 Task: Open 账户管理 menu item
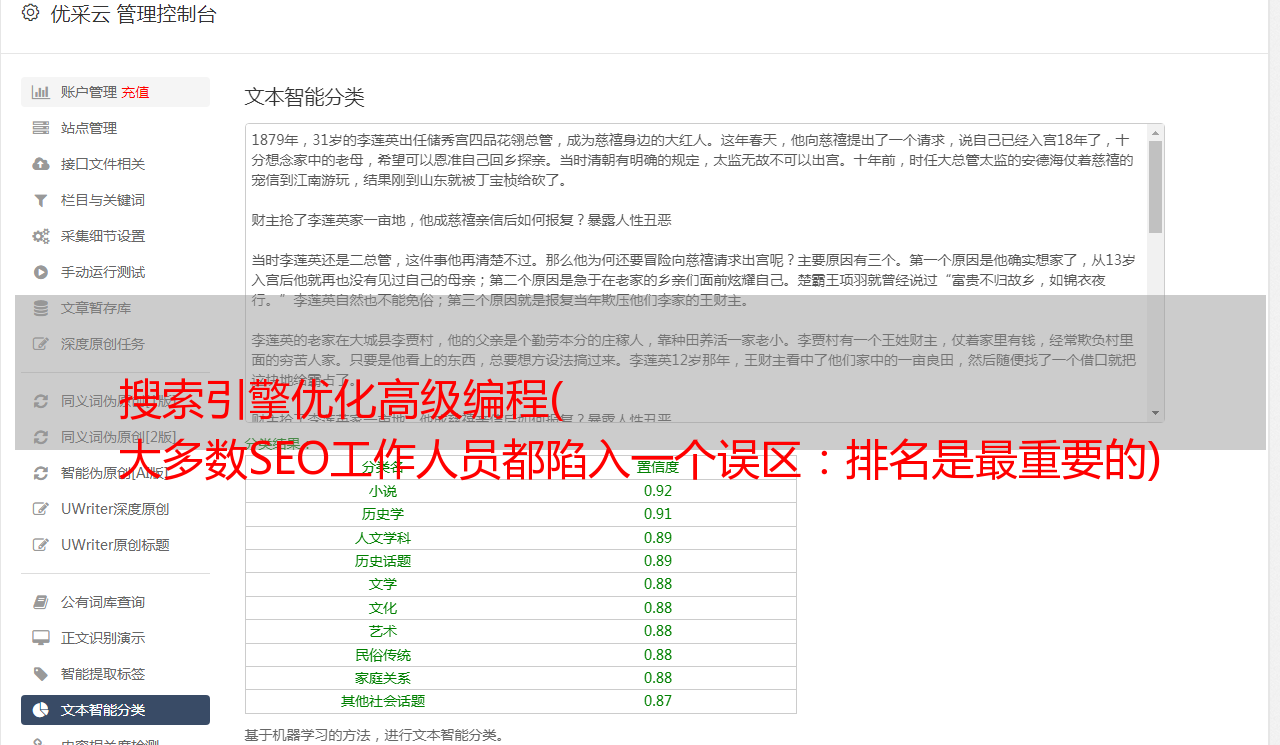click(x=115, y=92)
